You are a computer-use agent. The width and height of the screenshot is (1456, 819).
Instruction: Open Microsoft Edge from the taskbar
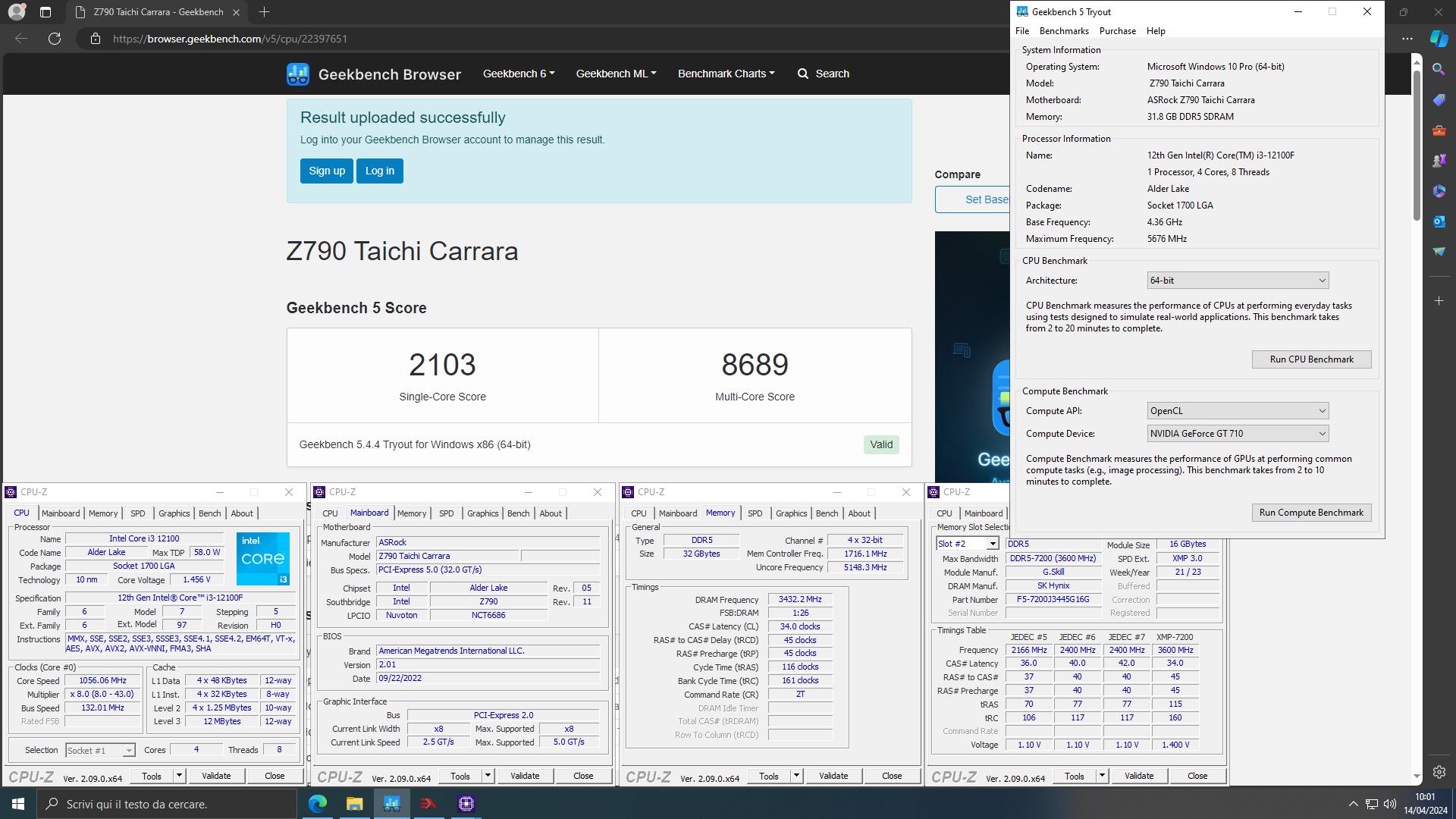pyautogui.click(x=318, y=804)
